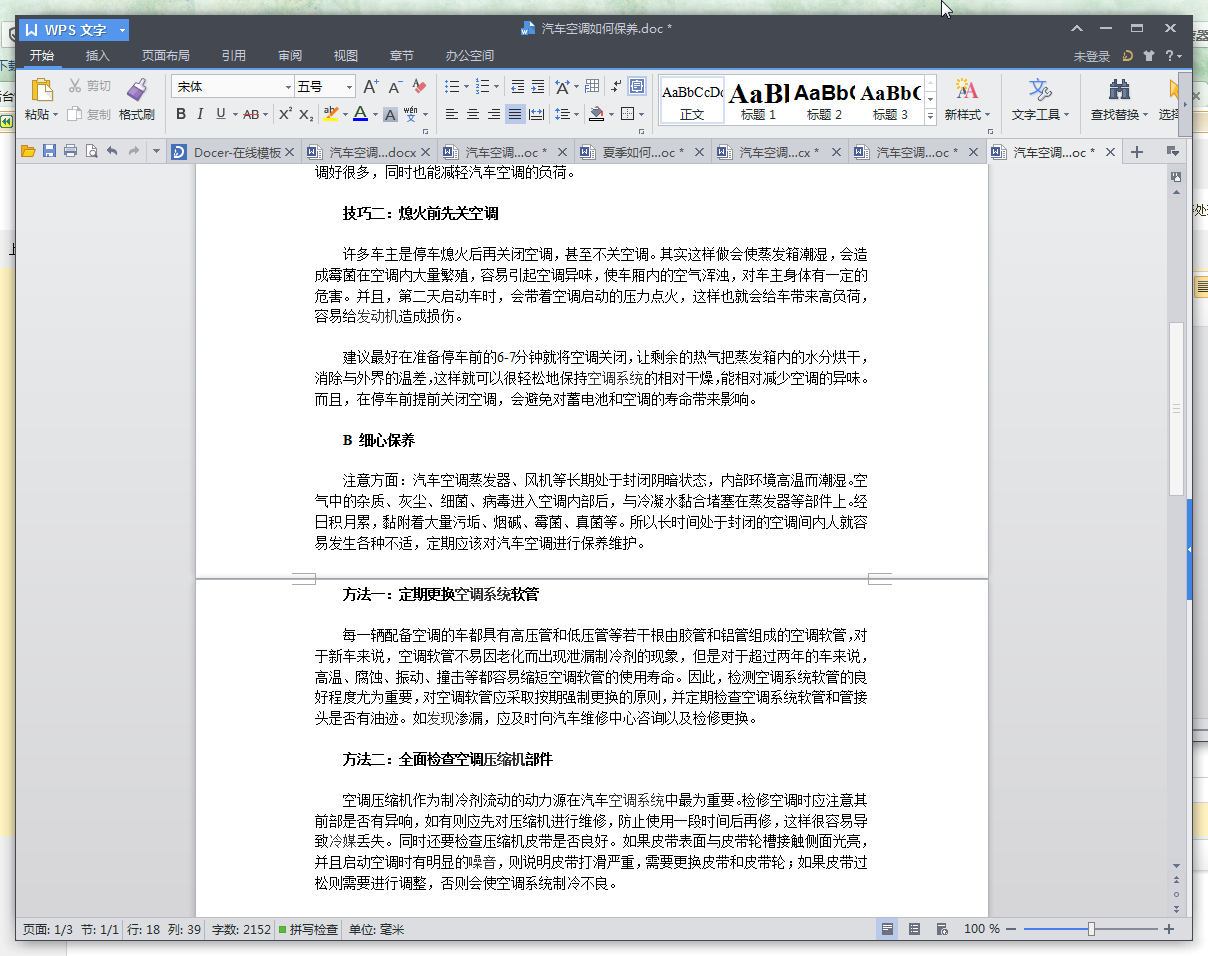This screenshot has height=956, width=1208.
Task: Toggle character shading A button
Action: pos(390,114)
